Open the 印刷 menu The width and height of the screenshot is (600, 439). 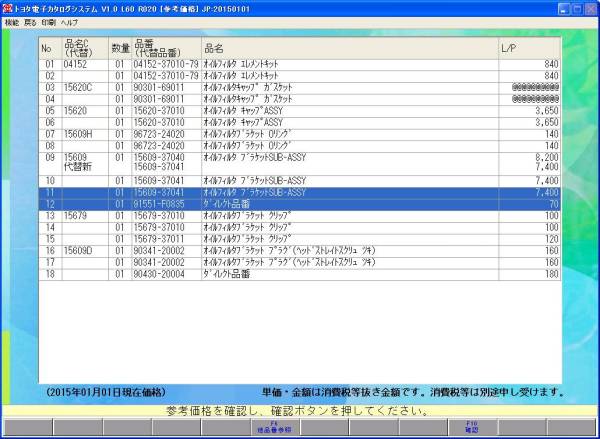coord(49,23)
